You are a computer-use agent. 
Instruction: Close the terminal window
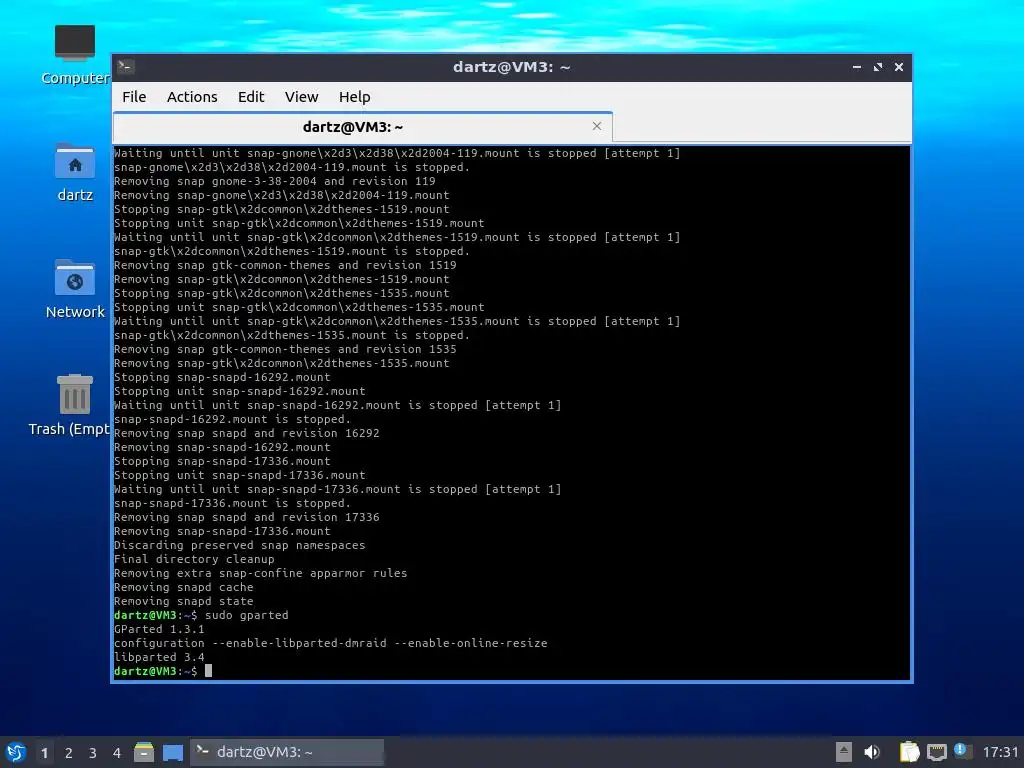click(x=899, y=67)
